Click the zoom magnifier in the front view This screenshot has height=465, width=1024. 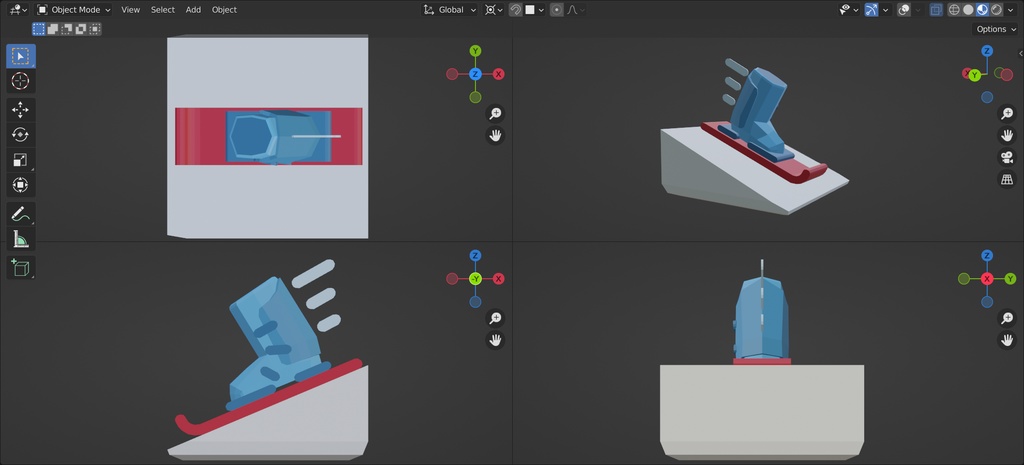[496, 318]
